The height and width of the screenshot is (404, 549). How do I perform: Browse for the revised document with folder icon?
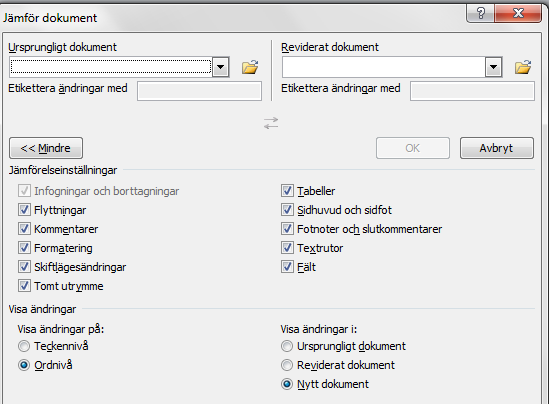click(x=523, y=67)
